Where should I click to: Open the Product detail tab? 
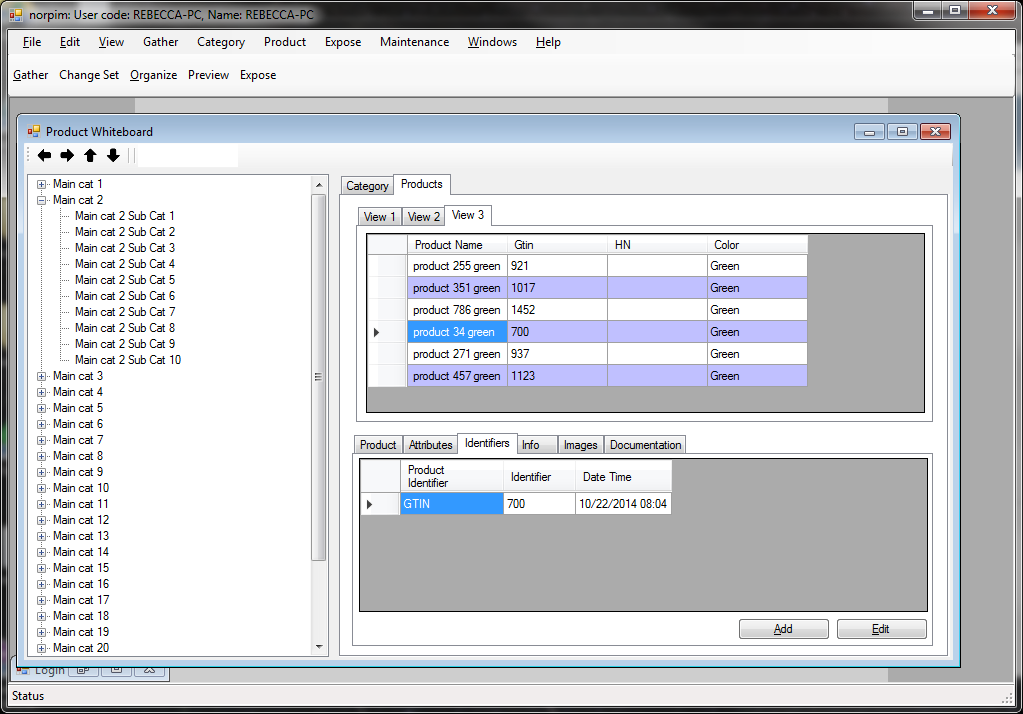click(x=378, y=444)
